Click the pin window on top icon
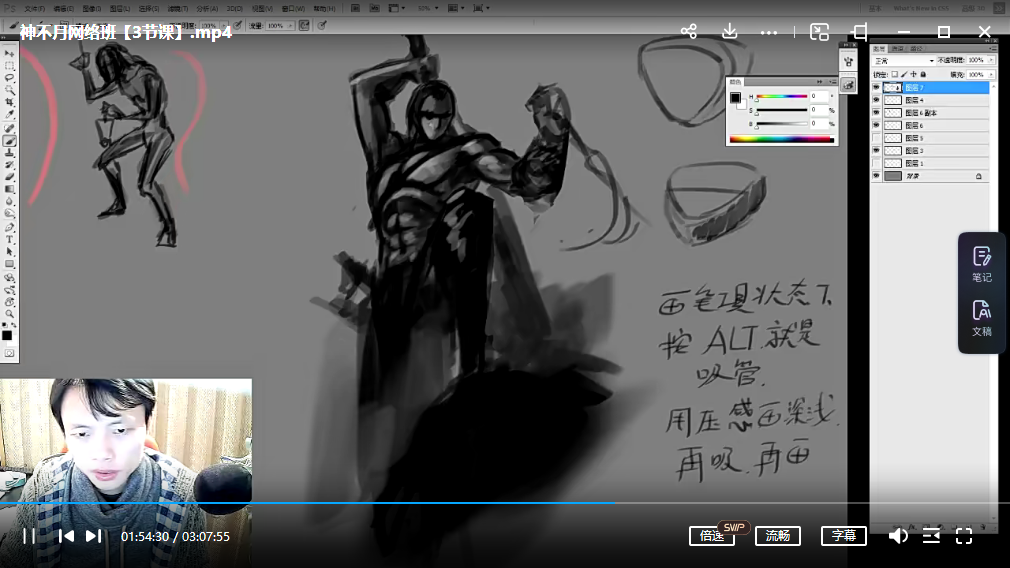Image resolution: width=1010 pixels, height=568 pixels. [x=859, y=32]
